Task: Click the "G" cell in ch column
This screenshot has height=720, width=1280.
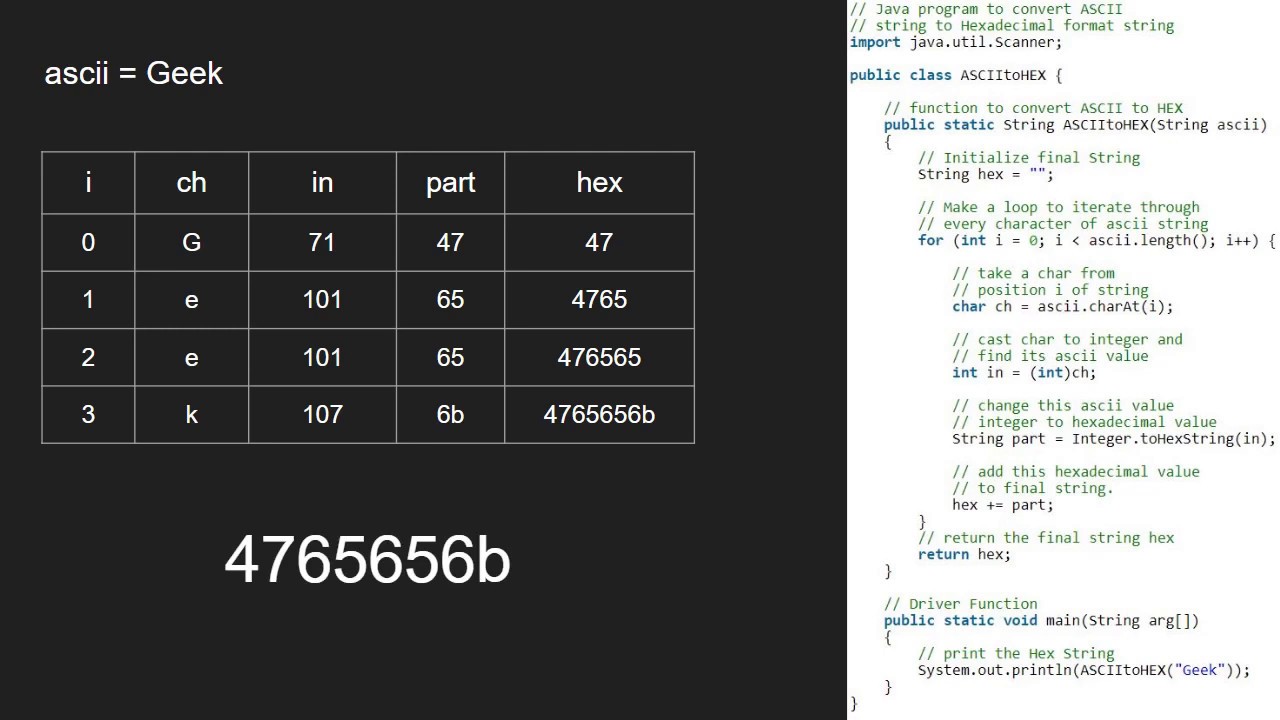Action: pyautogui.click(x=191, y=242)
